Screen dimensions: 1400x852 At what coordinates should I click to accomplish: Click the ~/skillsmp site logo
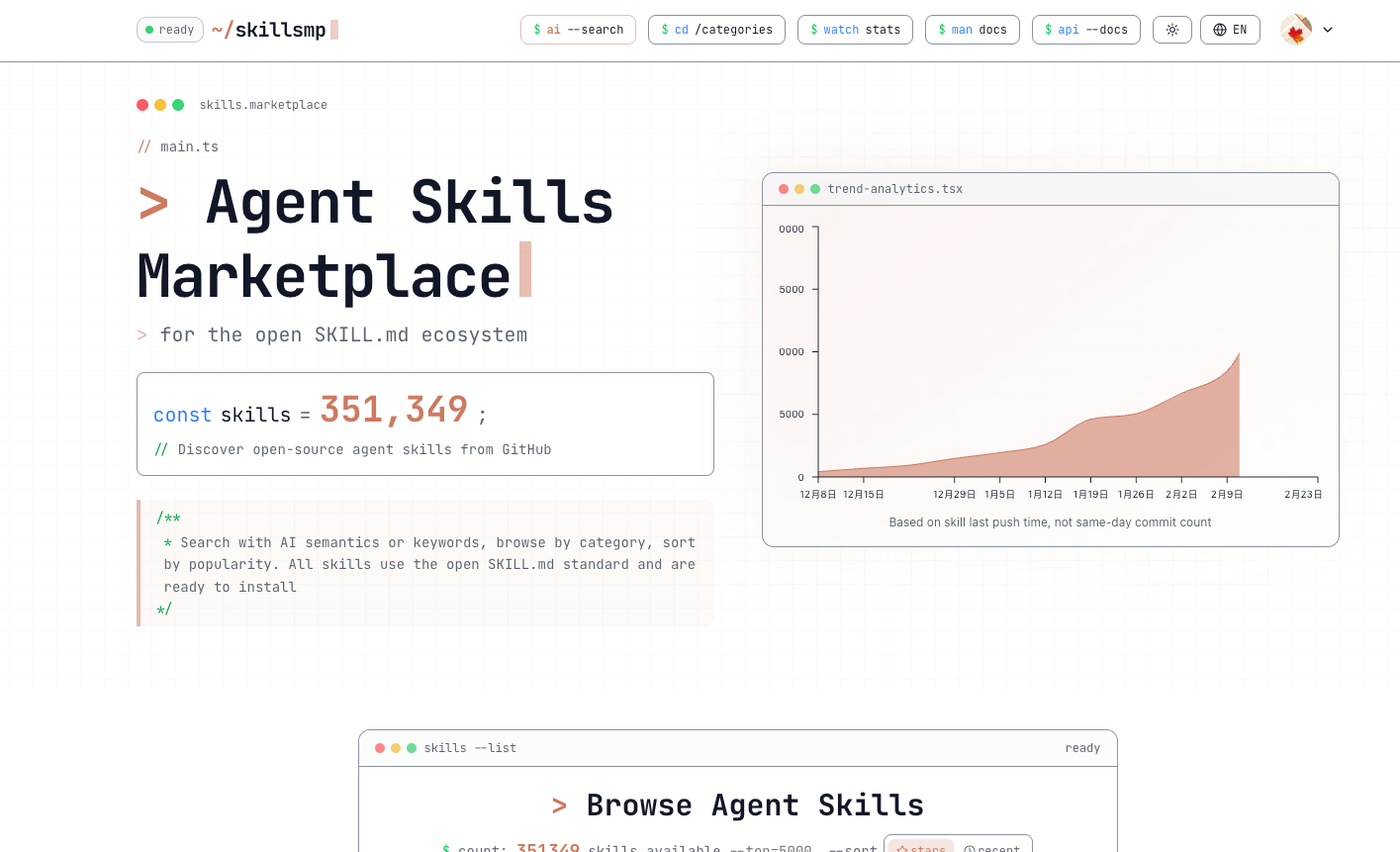click(269, 30)
